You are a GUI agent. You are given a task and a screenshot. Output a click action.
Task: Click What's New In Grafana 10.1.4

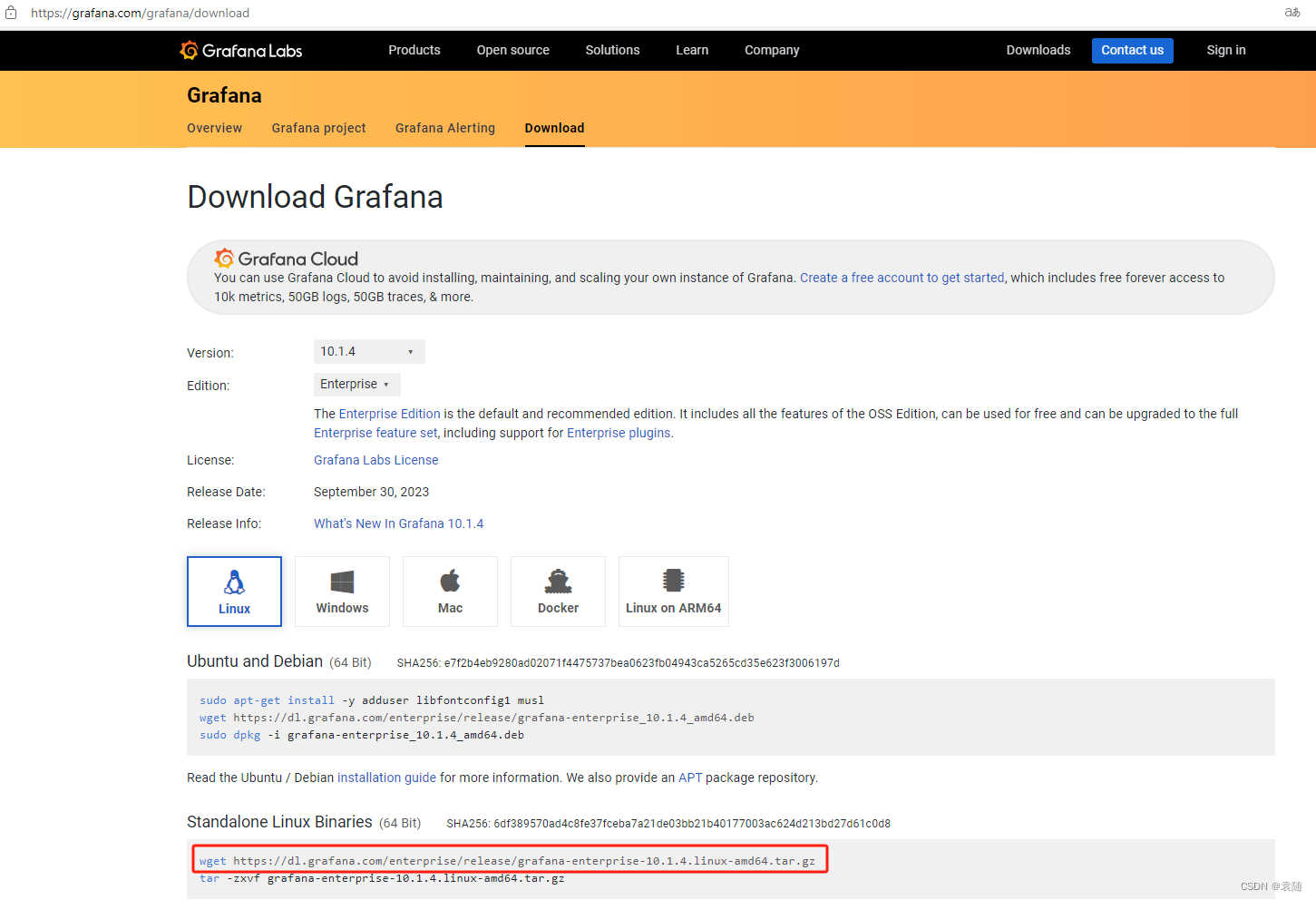coord(399,523)
